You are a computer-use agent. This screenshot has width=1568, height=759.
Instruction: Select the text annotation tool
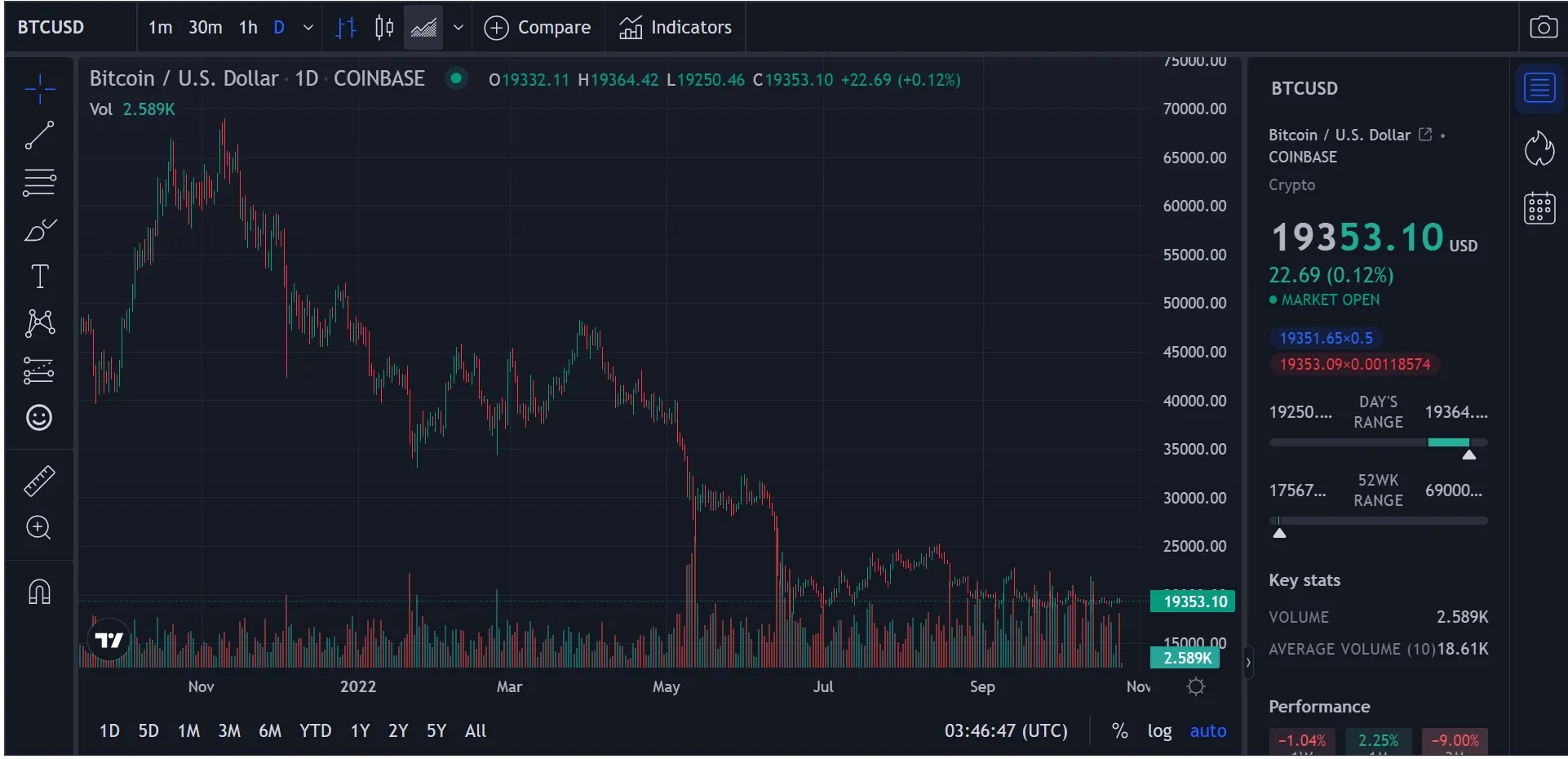click(39, 277)
